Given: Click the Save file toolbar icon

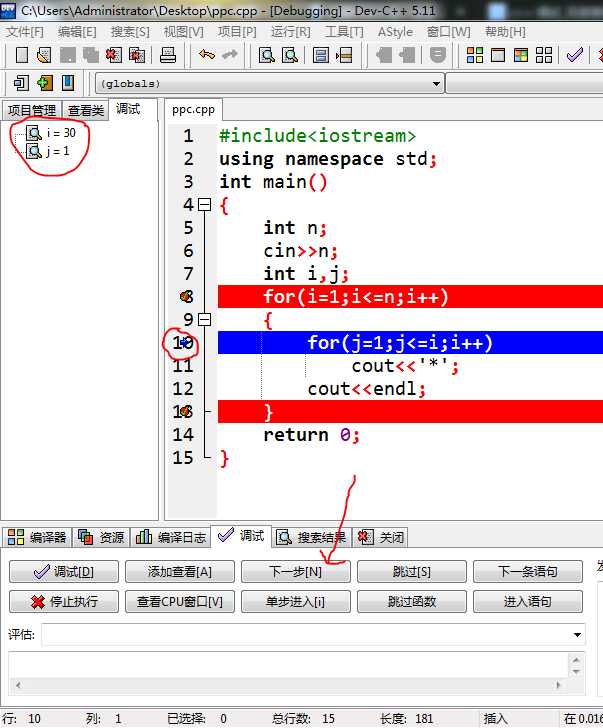Looking at the screenshot, I should coord(67,55).
